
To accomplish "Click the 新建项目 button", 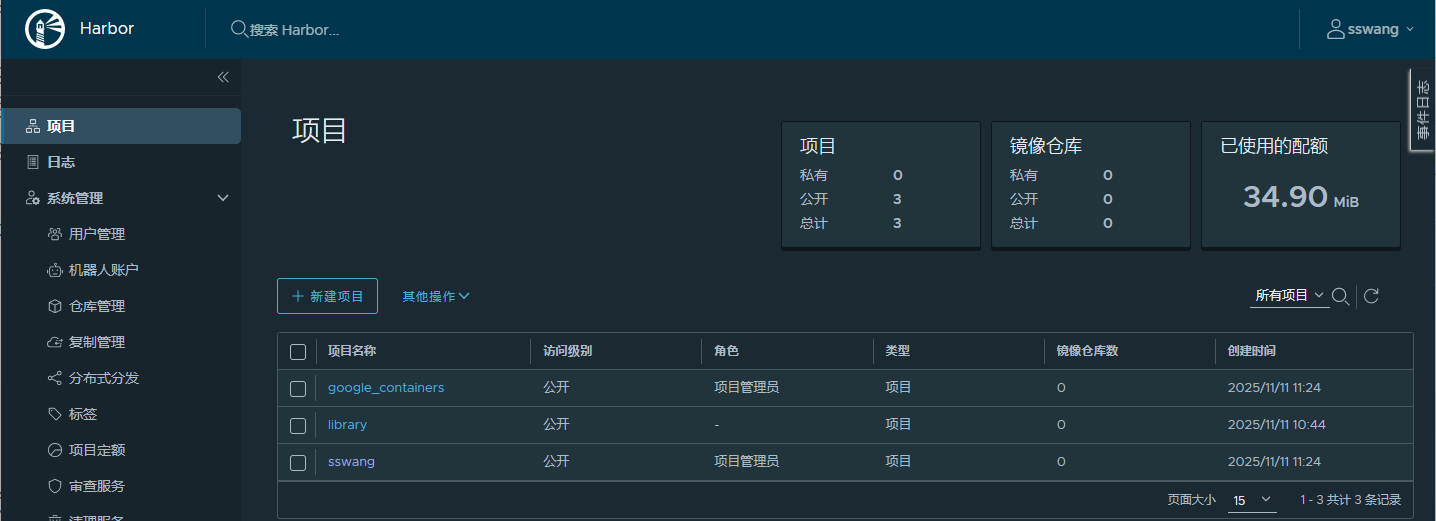I will (x=327, y=296).
